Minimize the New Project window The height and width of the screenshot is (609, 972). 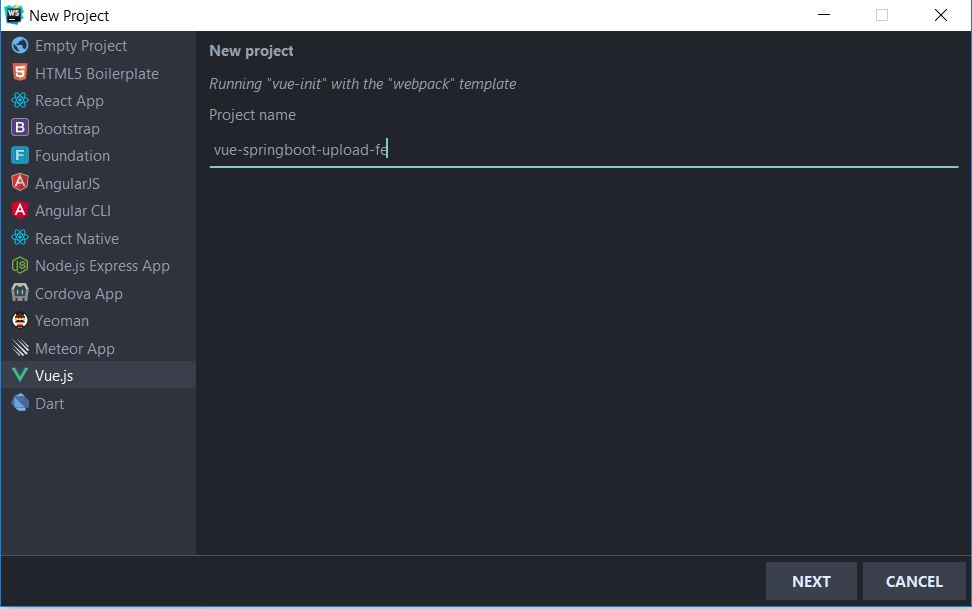[x=824, y=15]
